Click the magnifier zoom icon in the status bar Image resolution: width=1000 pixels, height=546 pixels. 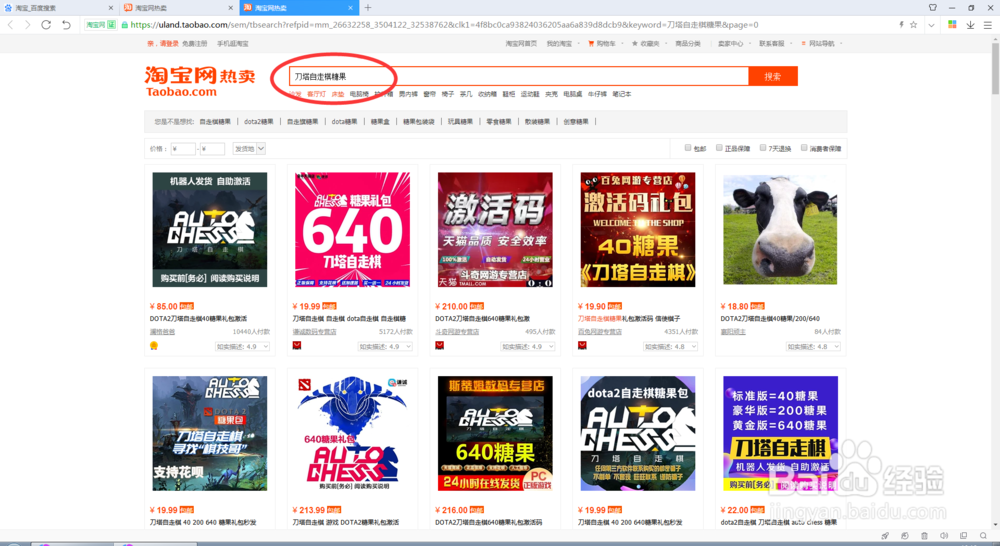point(983,536)
